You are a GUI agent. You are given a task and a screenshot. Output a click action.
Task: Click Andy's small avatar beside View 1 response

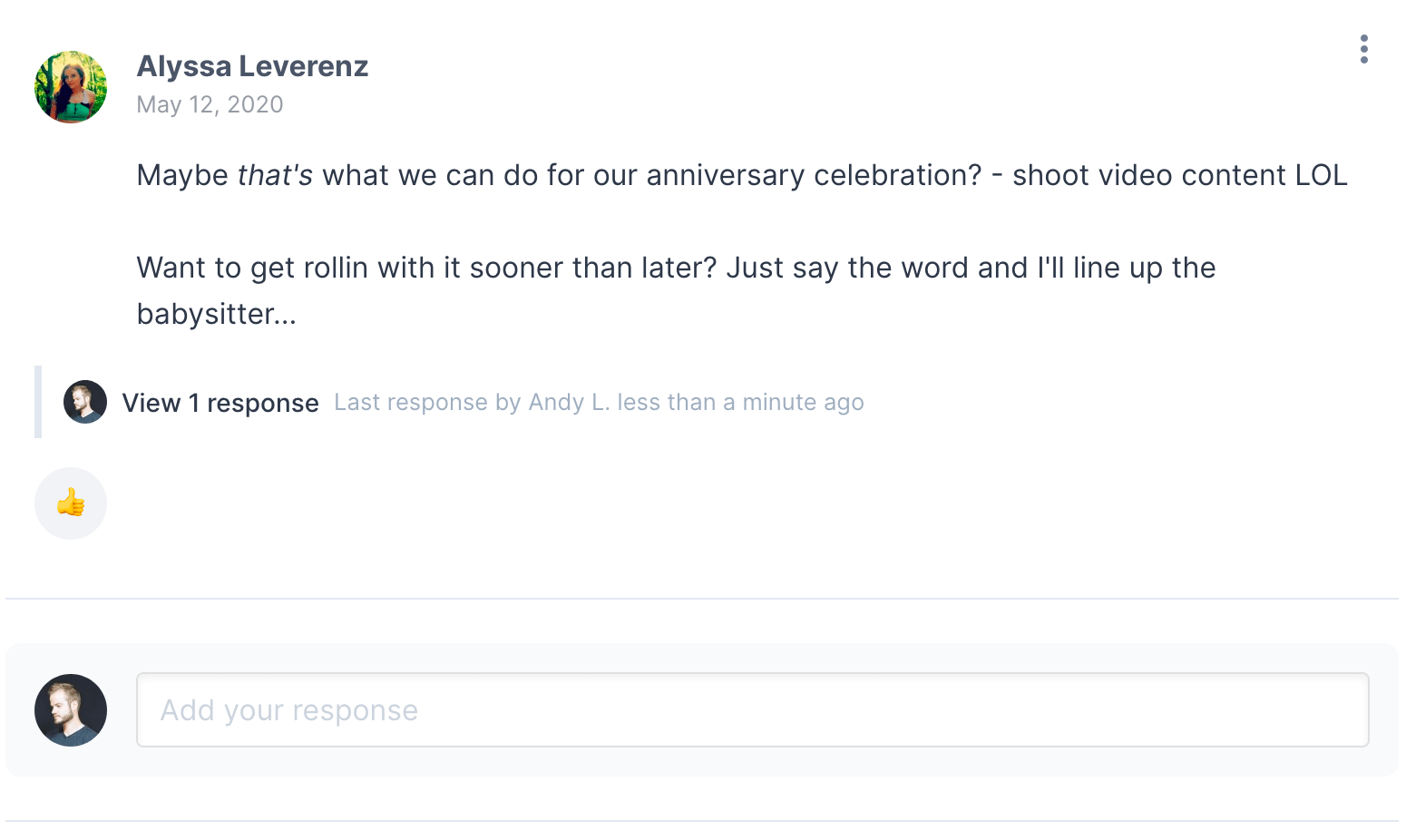click(85, 402)
